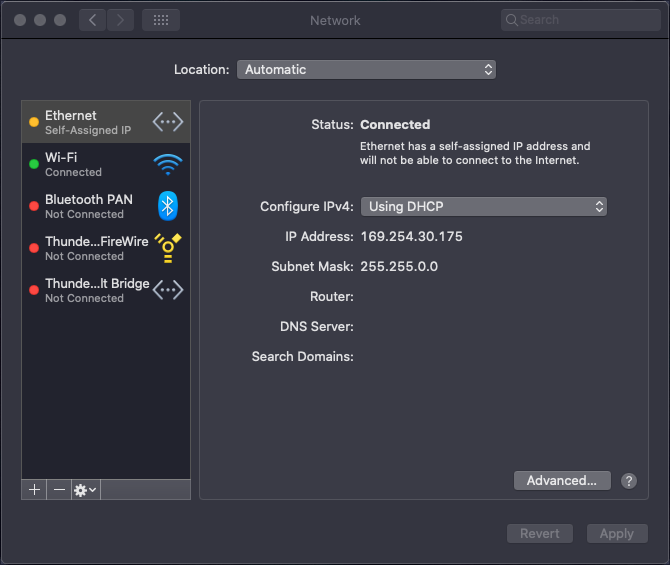Open the Location Automatic dropdown
The image size is (670, 565).
366,70
